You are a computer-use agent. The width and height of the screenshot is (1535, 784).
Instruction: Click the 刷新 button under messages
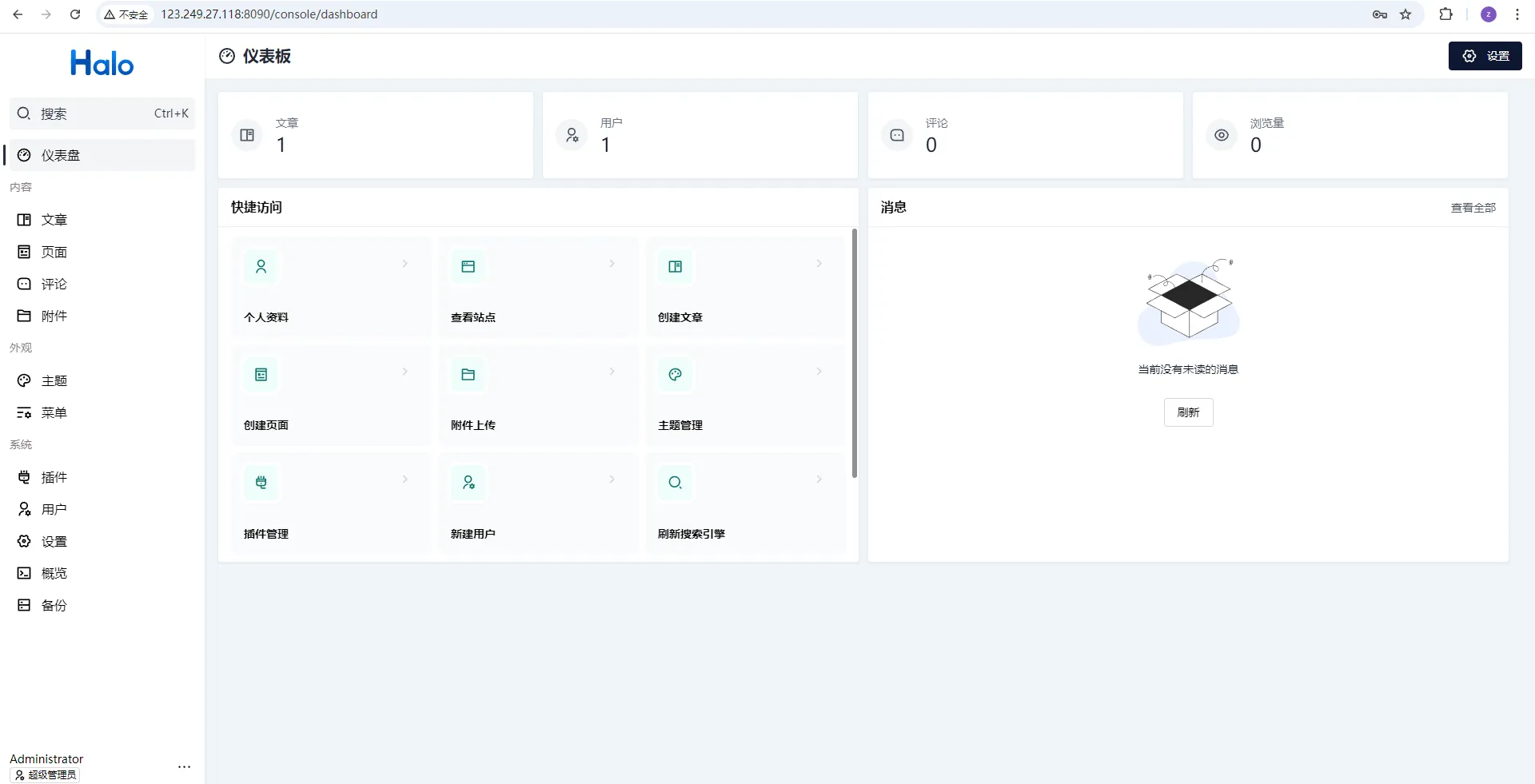(1188, 412)
